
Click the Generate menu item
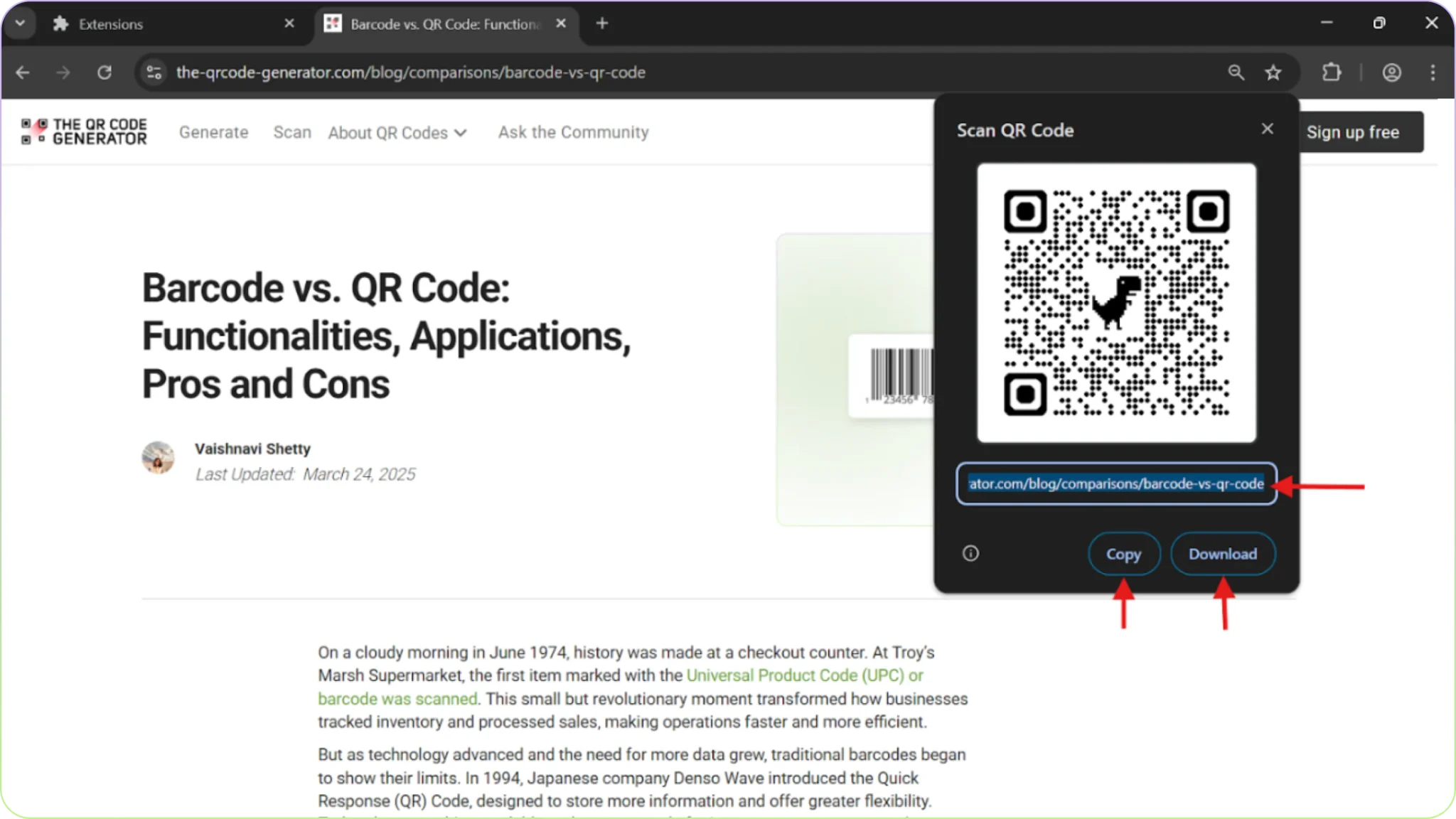click(213, 132)
